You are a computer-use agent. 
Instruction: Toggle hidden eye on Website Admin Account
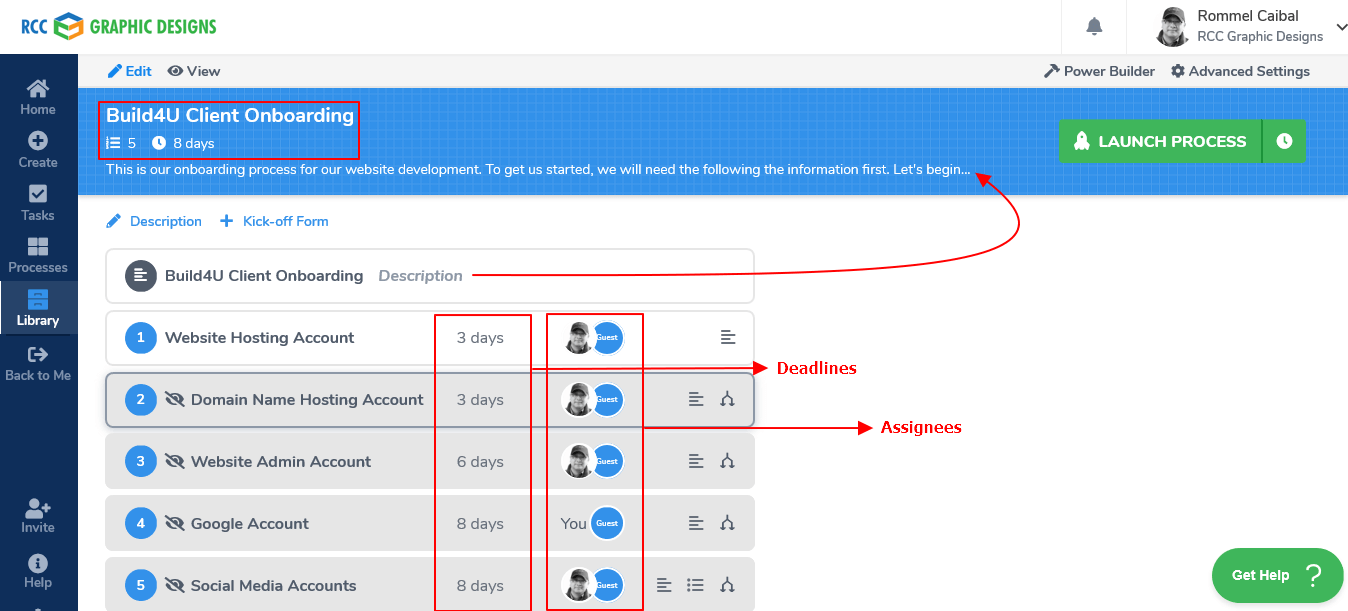175,462
